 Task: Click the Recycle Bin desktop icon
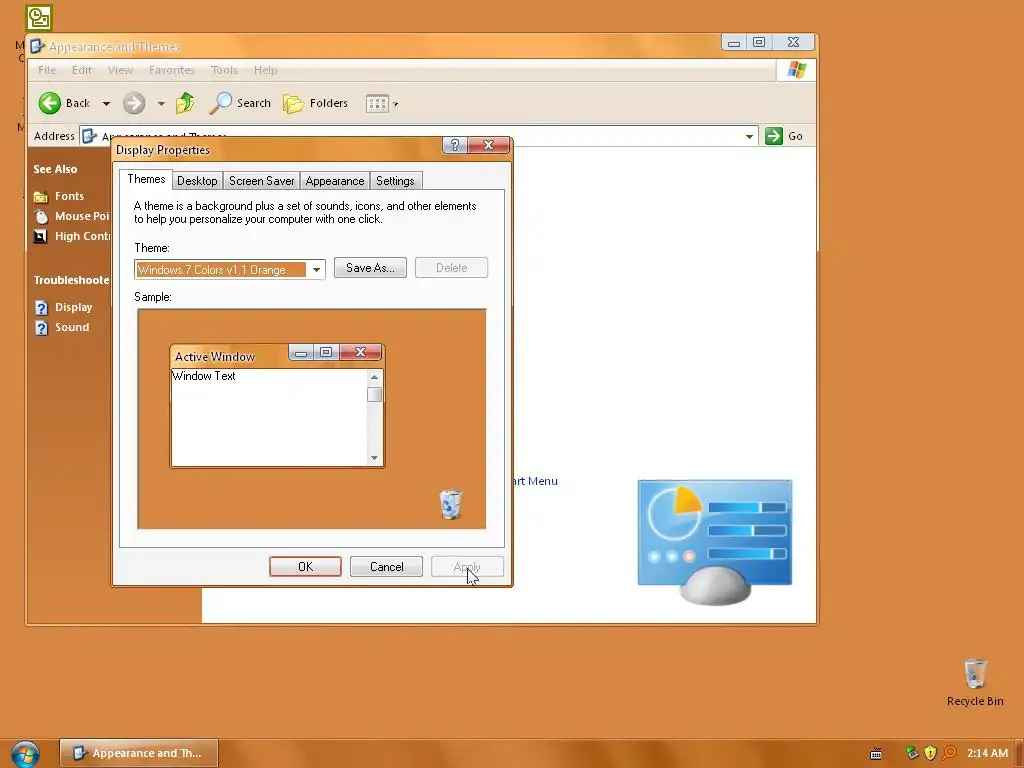click(x=975, y=673)
